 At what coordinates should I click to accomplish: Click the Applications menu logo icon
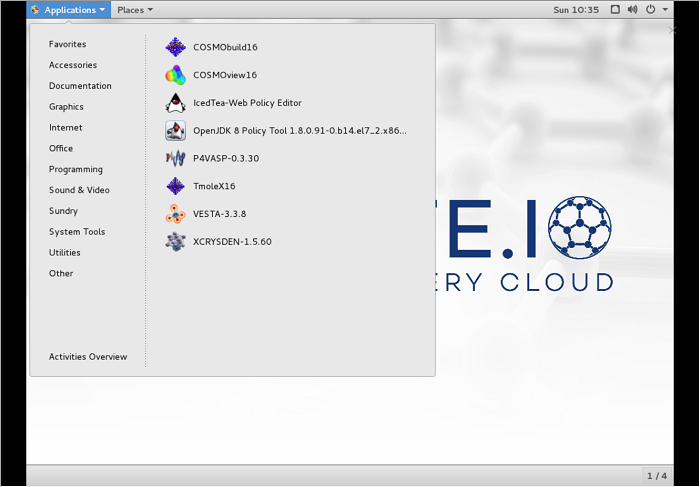(35, 9)
